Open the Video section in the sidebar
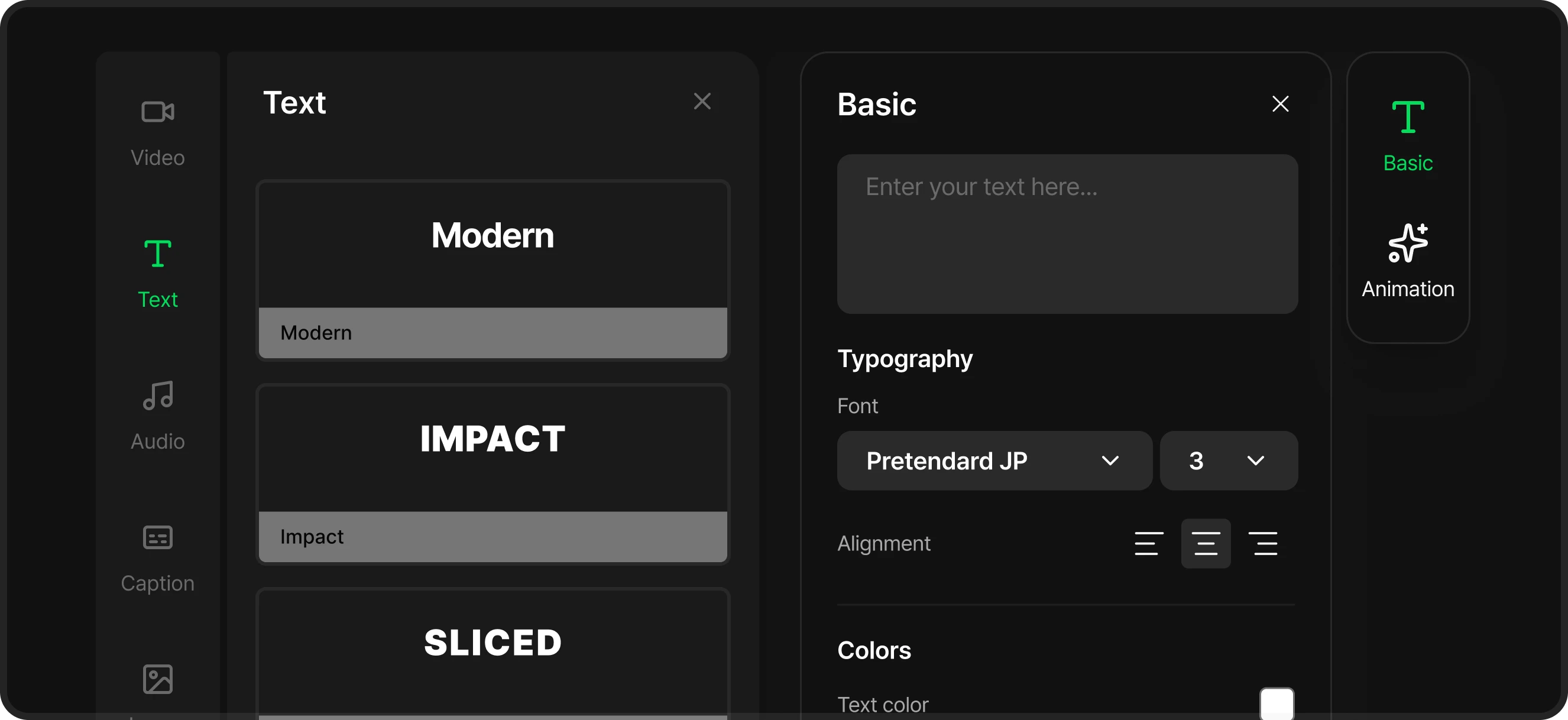Screen dimensions: 1568x720 (158, 133)
